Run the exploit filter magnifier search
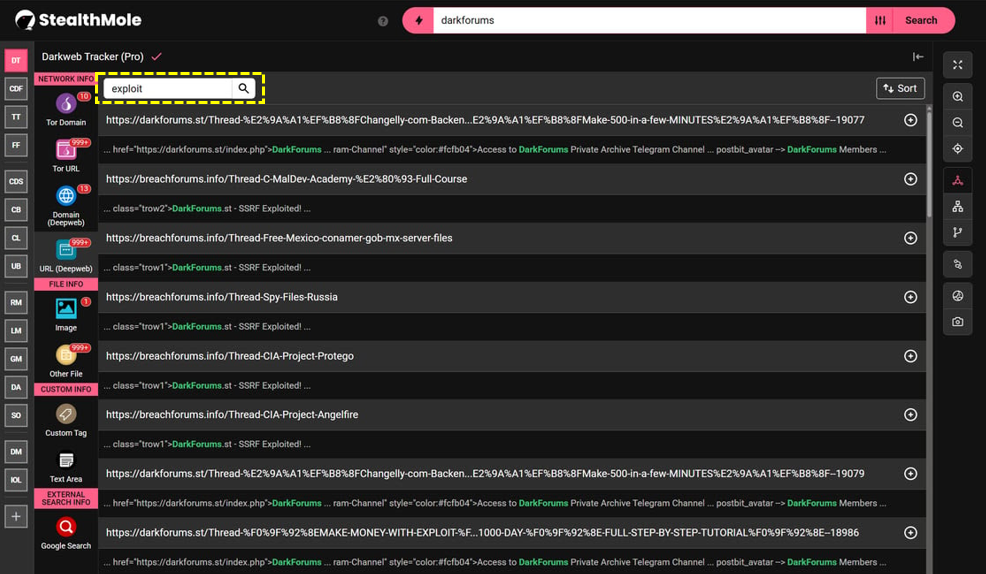 243,89
